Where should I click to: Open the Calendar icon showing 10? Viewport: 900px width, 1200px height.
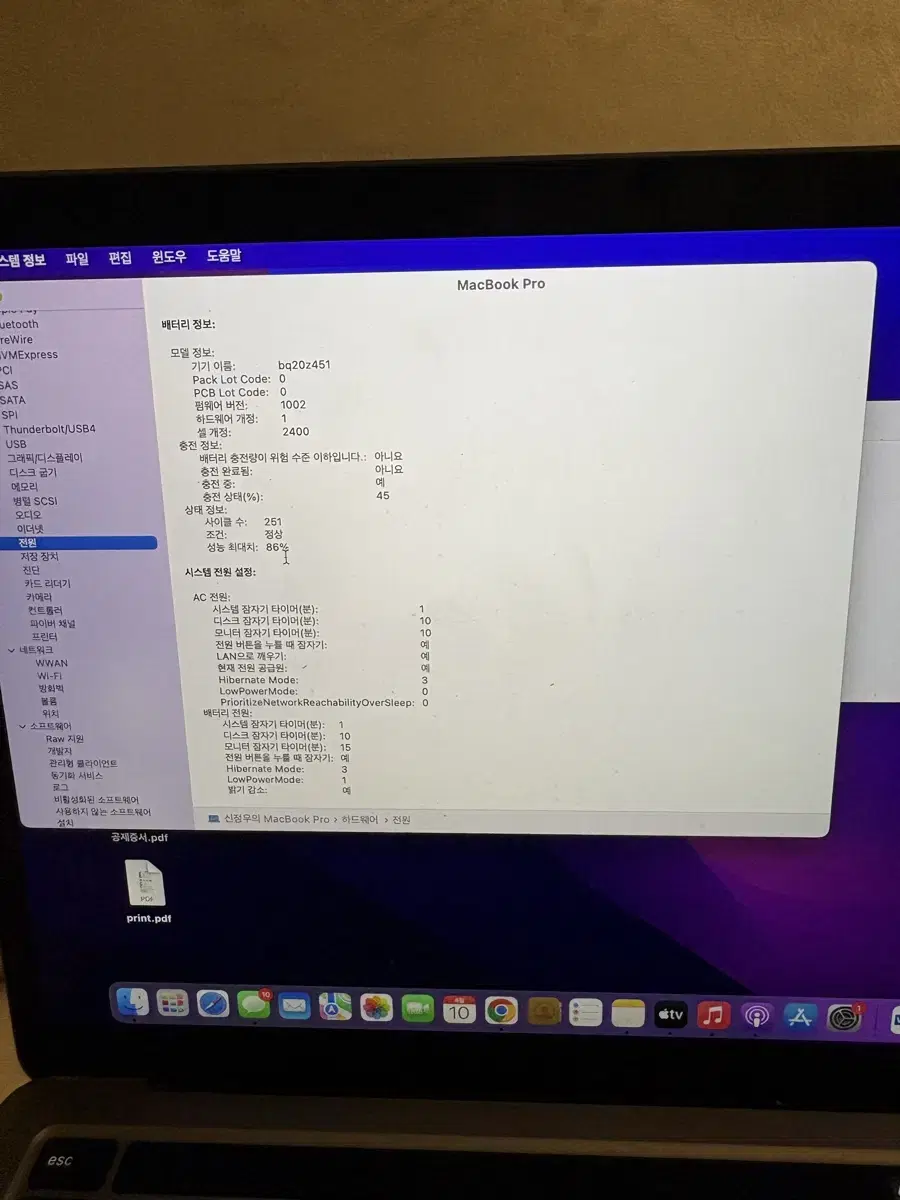click(x=459, y=1010)
